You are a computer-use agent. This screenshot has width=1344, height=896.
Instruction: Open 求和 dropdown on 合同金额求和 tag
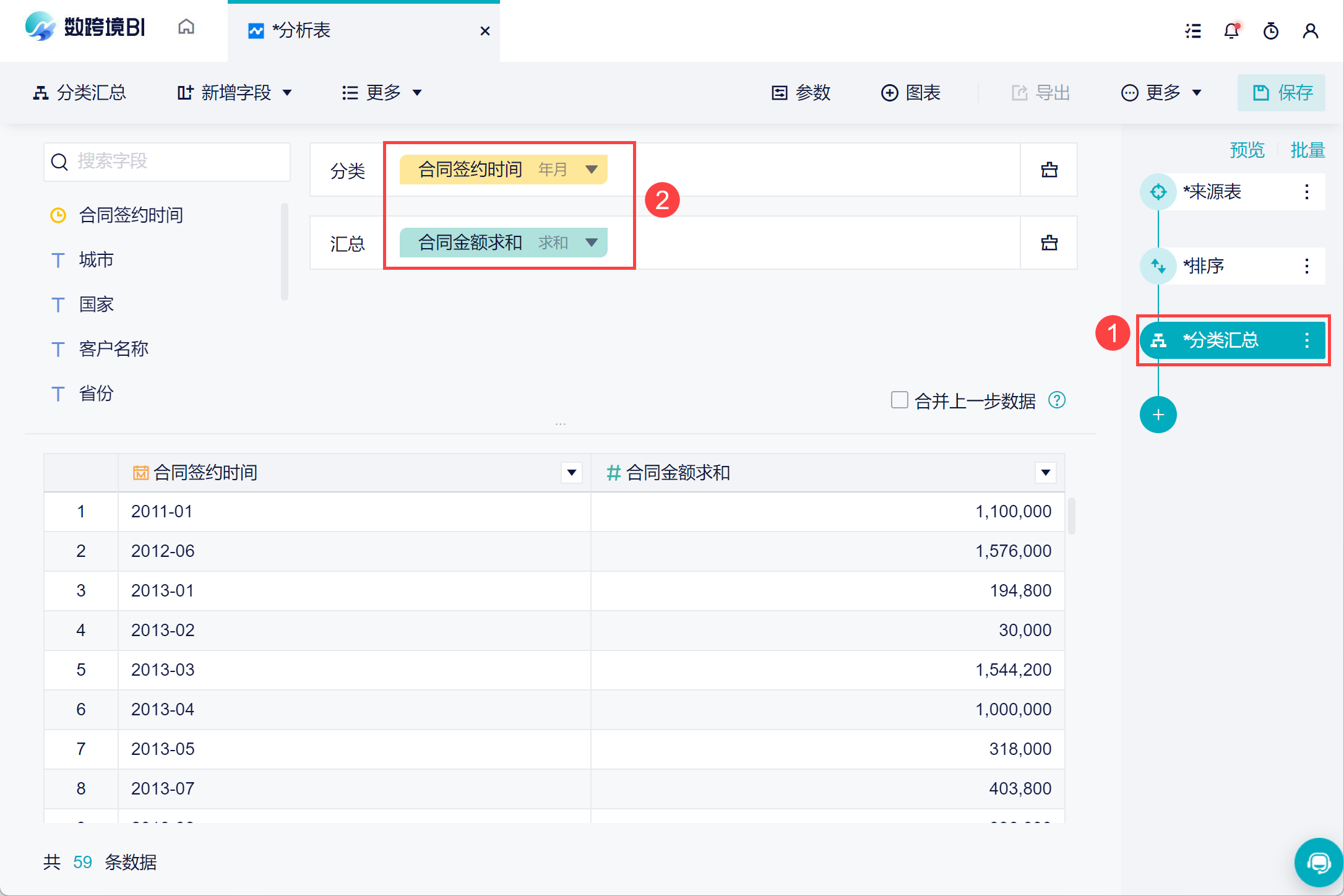592,243
